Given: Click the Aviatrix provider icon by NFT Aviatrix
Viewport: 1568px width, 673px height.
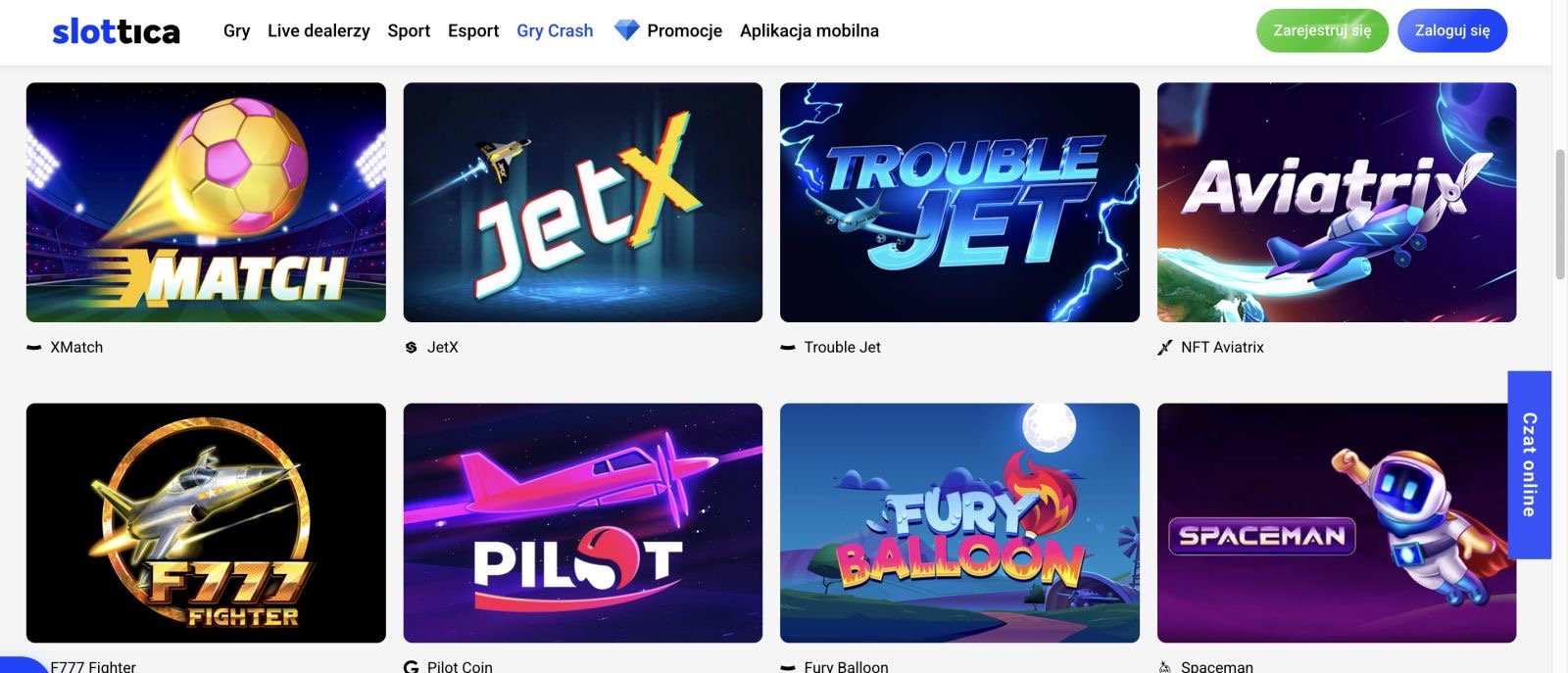Looking at the screenshot, I should (x=1165, y=348).
